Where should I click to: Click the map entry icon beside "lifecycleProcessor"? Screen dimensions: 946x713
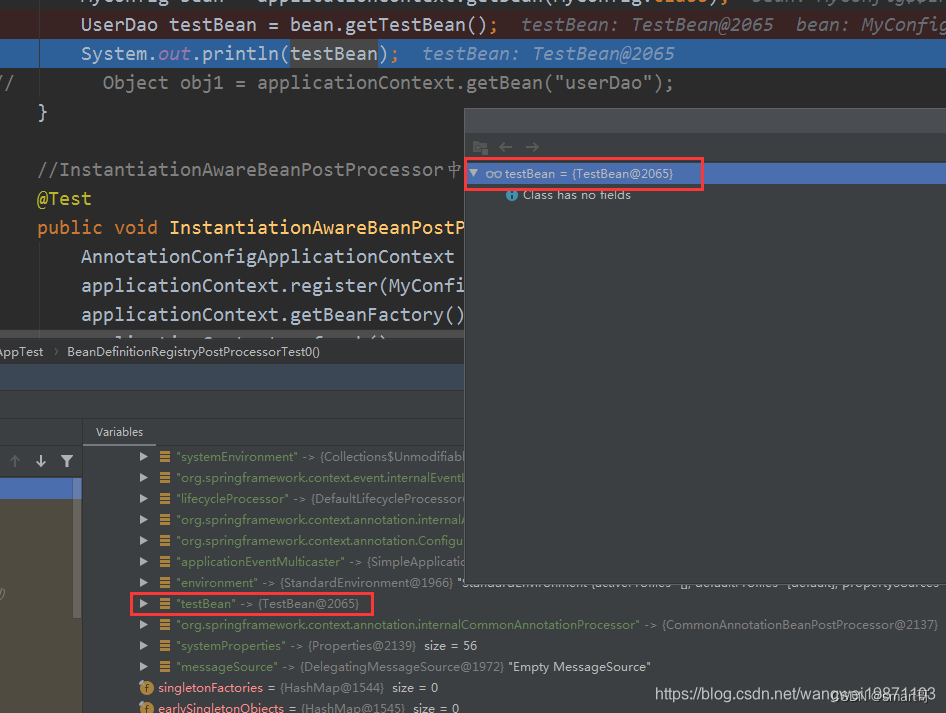coord(164,499)
